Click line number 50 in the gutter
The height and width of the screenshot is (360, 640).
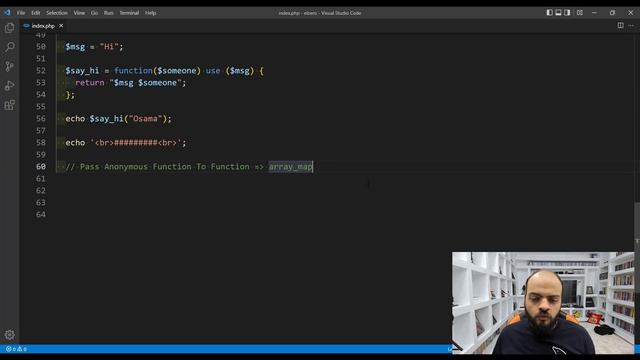[41, 47]
